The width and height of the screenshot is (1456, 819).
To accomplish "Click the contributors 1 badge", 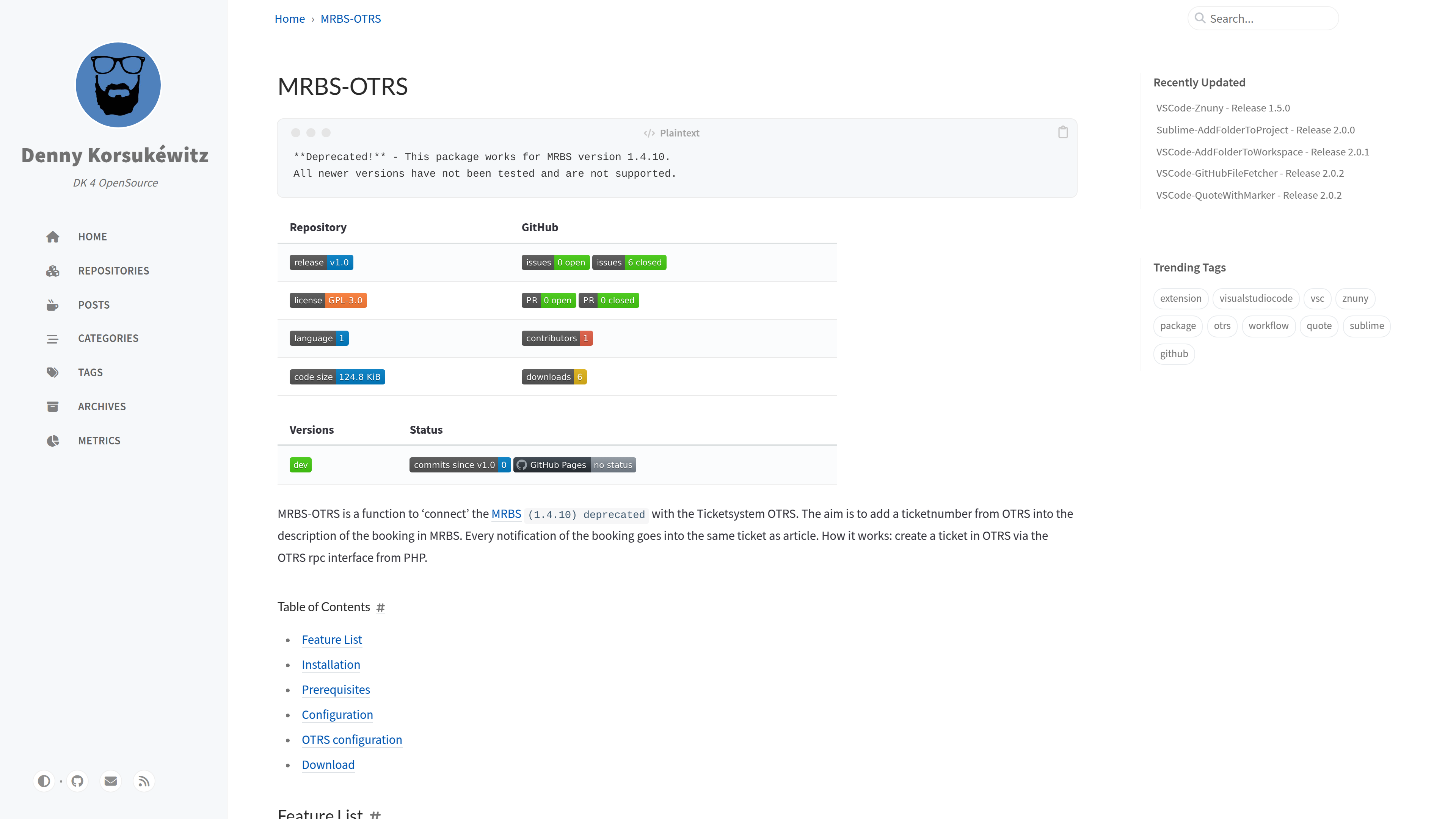I will coord(557,338).
